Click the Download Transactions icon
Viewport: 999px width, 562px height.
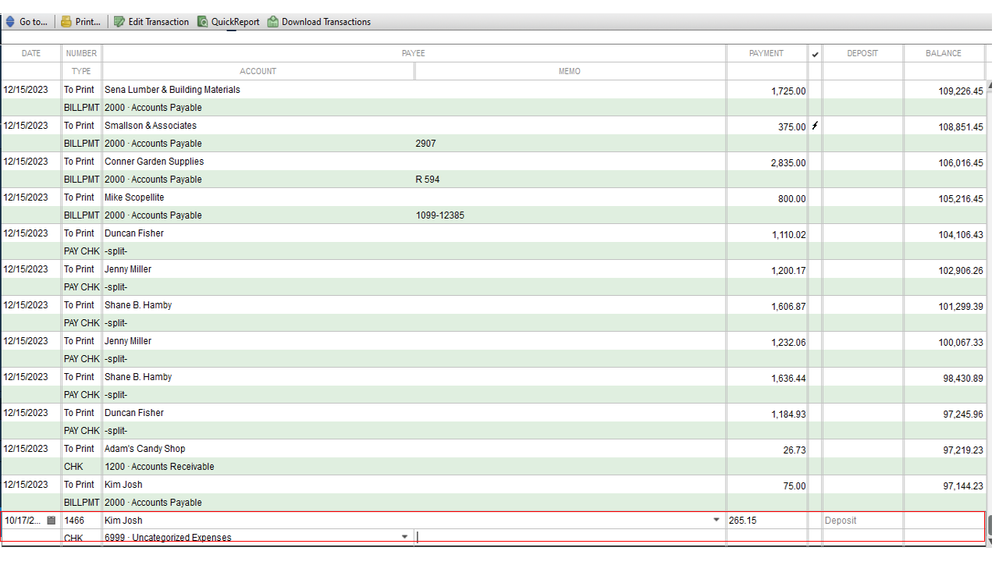click(x=273, y=22)
